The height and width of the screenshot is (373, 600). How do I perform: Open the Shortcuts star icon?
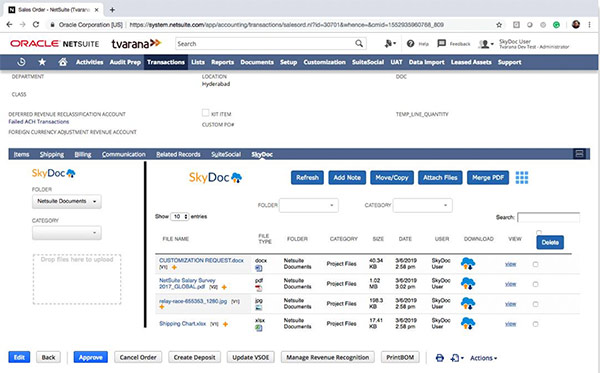point(42,62)
